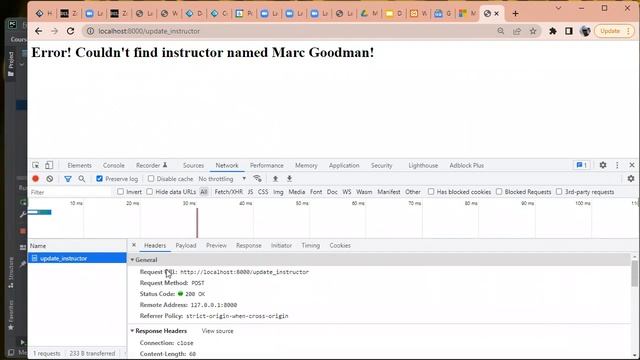Switch to the Console panel
640x360 pixels.
(114, 165)
